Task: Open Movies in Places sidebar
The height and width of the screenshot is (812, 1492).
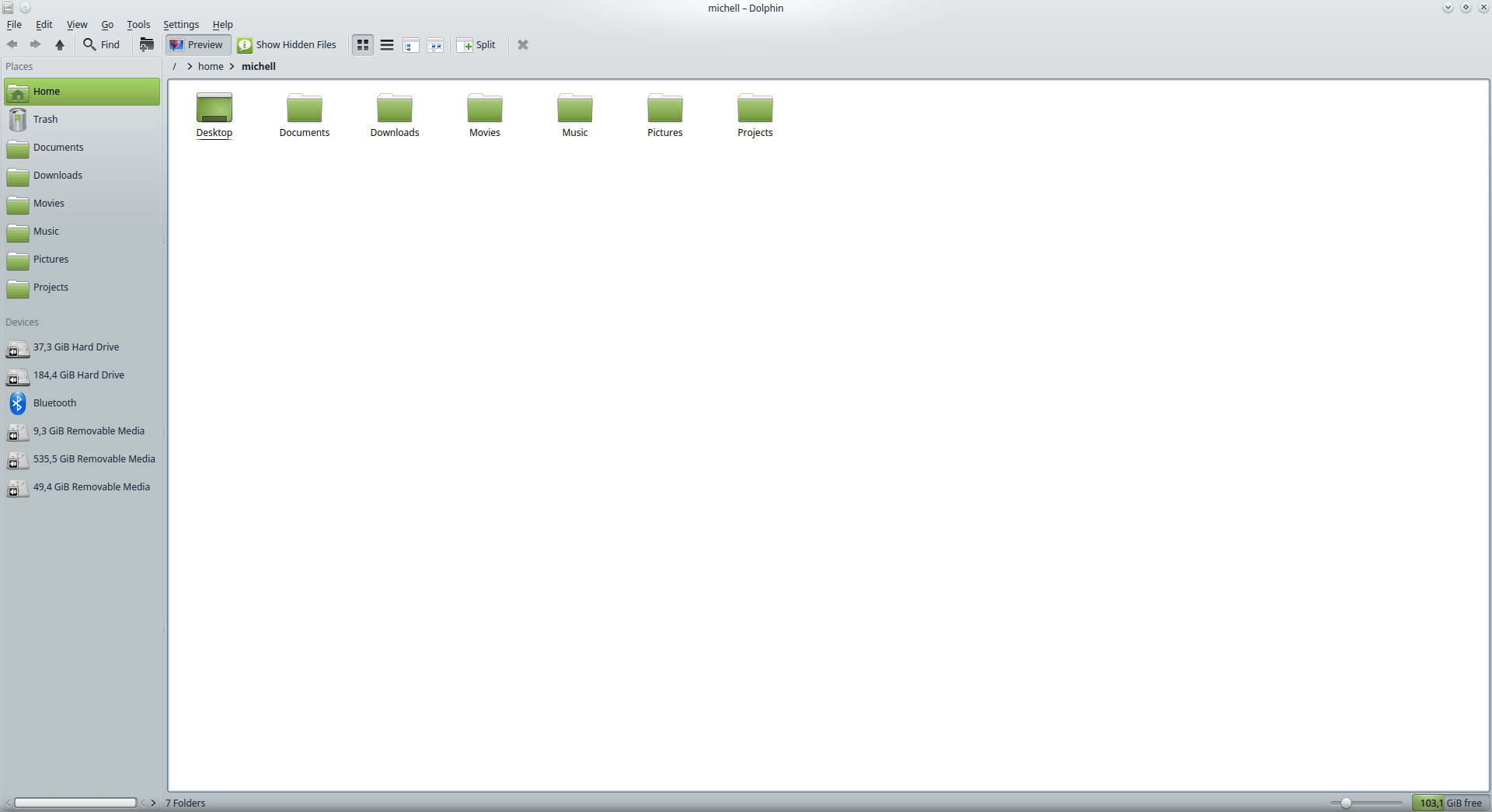Action: [x=82, y=204]
